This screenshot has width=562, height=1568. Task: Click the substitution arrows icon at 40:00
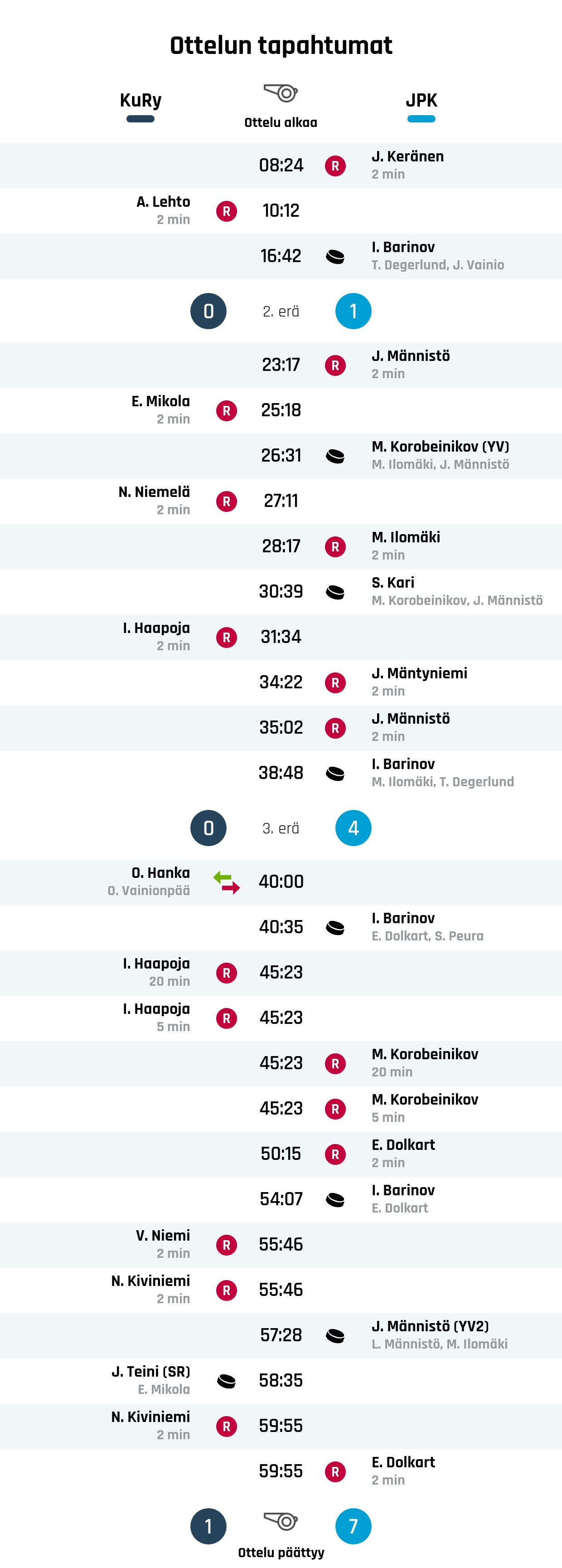(x=226, y=882)
